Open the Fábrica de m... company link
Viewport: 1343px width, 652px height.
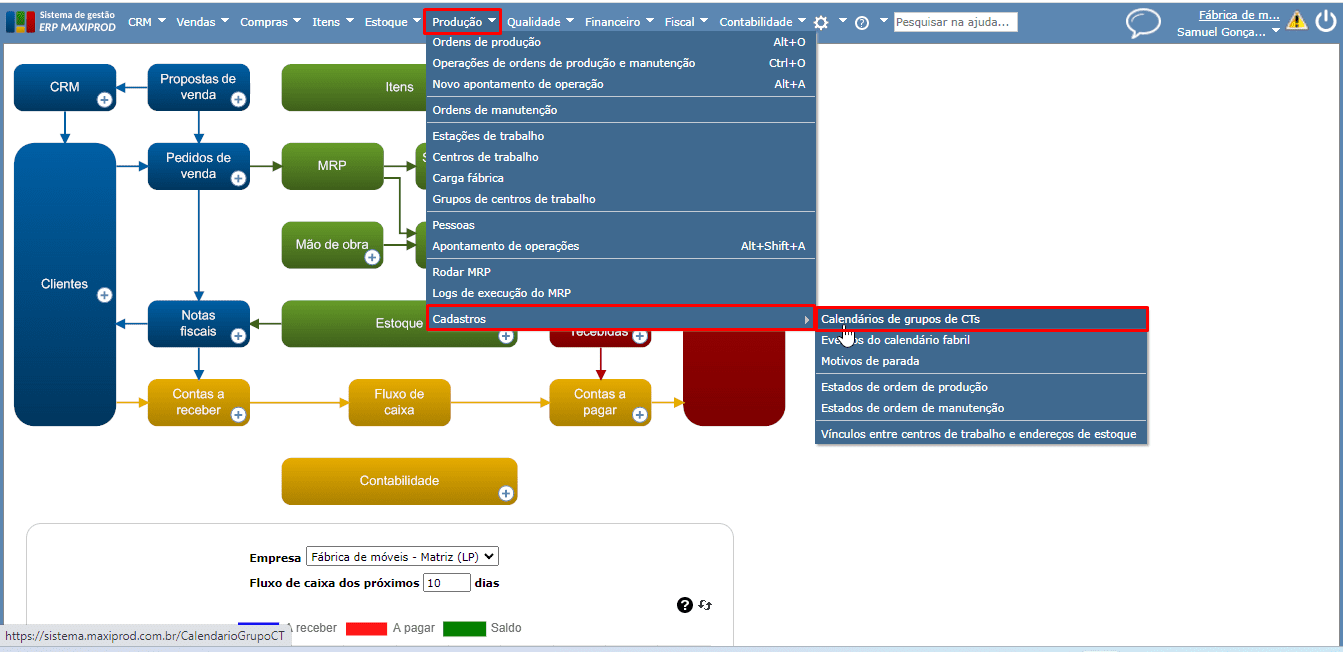(x=1239, y=15)
